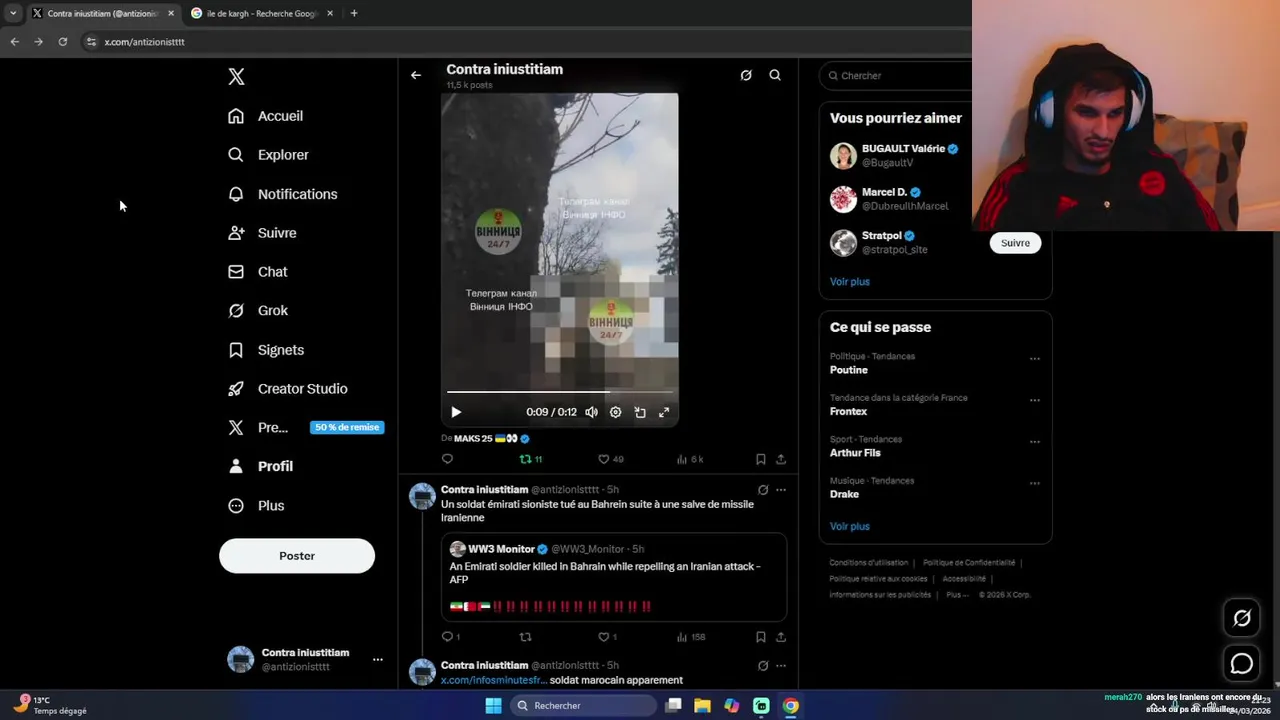The height and width of the screenshot is (720, 1280).
Task: Reload the page in Chrome
Action: pyautogui.click(x=63, y=42)
